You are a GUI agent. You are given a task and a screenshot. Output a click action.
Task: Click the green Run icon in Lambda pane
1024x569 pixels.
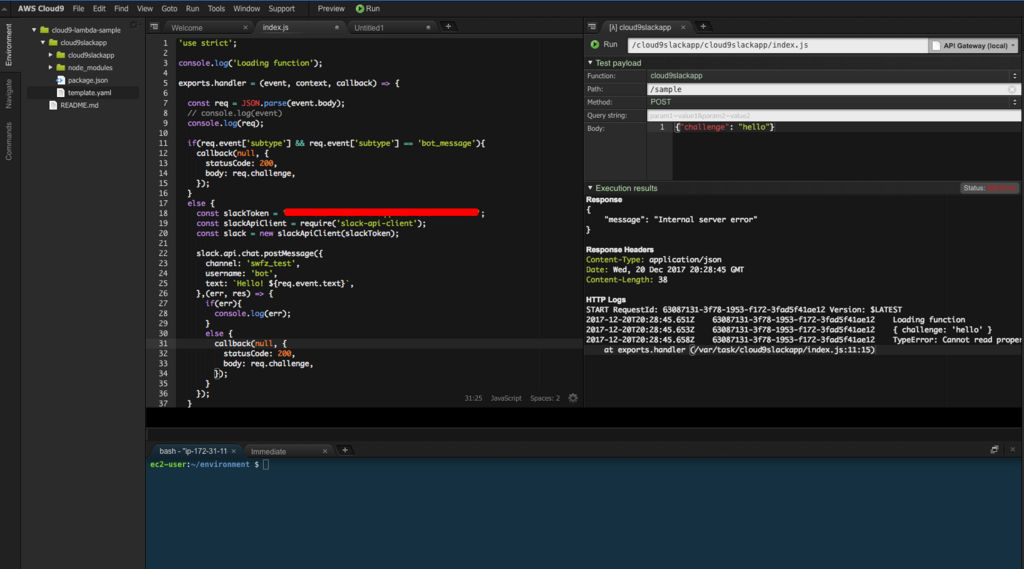595,44
